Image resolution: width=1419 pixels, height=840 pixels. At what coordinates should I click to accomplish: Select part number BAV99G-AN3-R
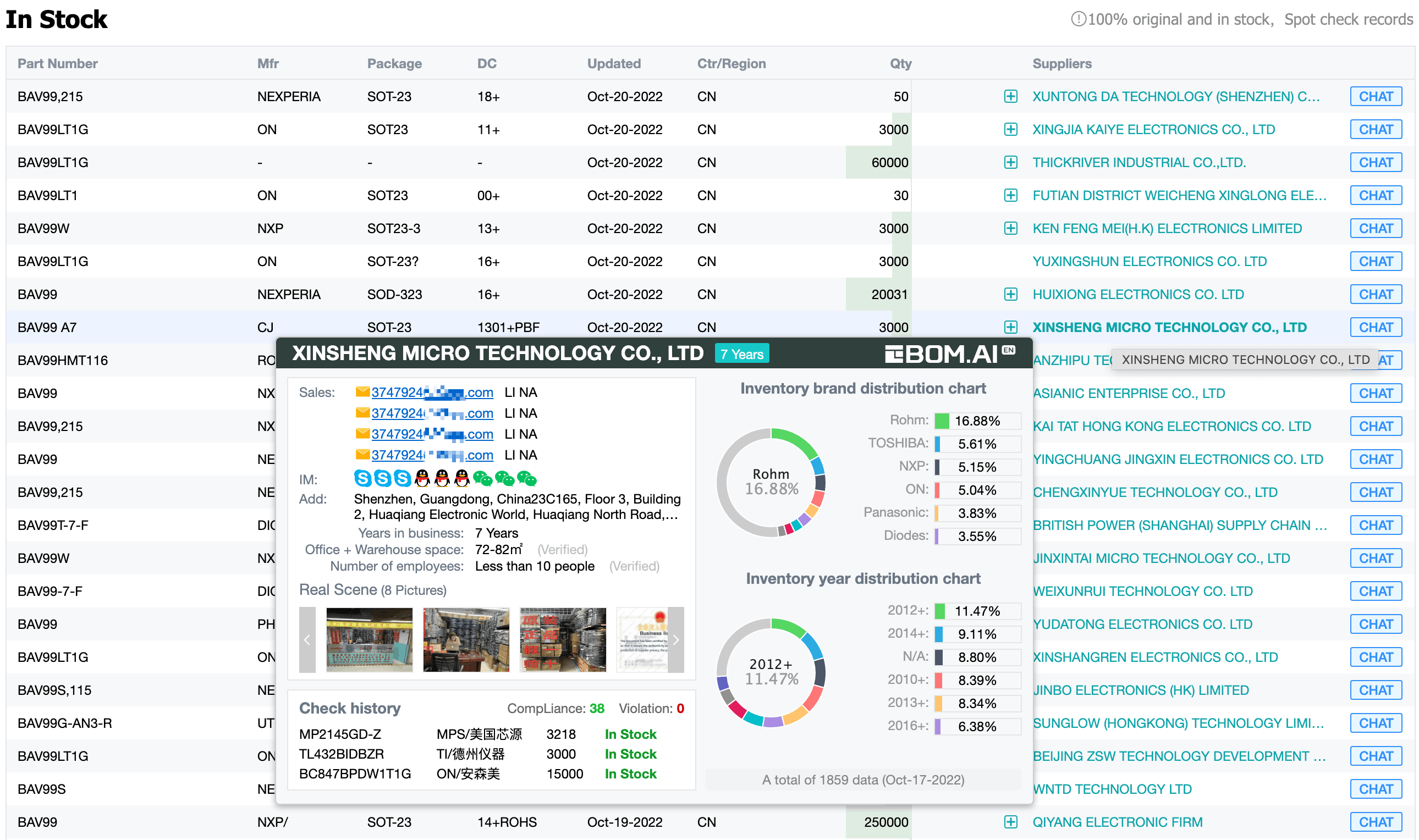[x=64, y=723]
